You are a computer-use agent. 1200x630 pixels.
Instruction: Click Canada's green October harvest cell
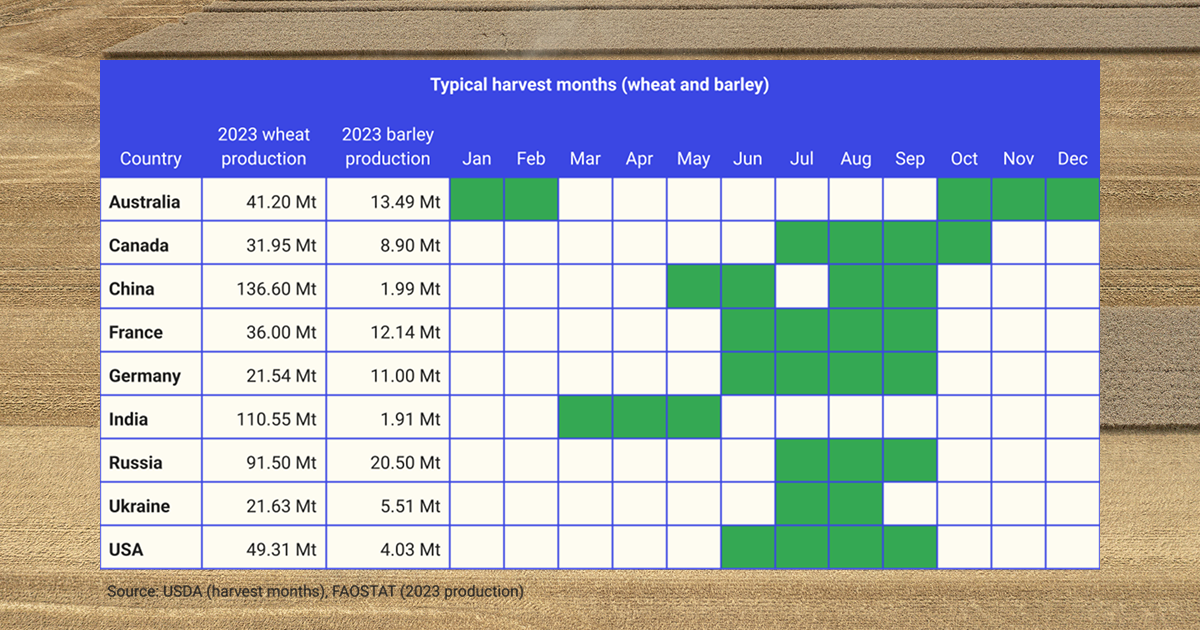pos(964,245)
